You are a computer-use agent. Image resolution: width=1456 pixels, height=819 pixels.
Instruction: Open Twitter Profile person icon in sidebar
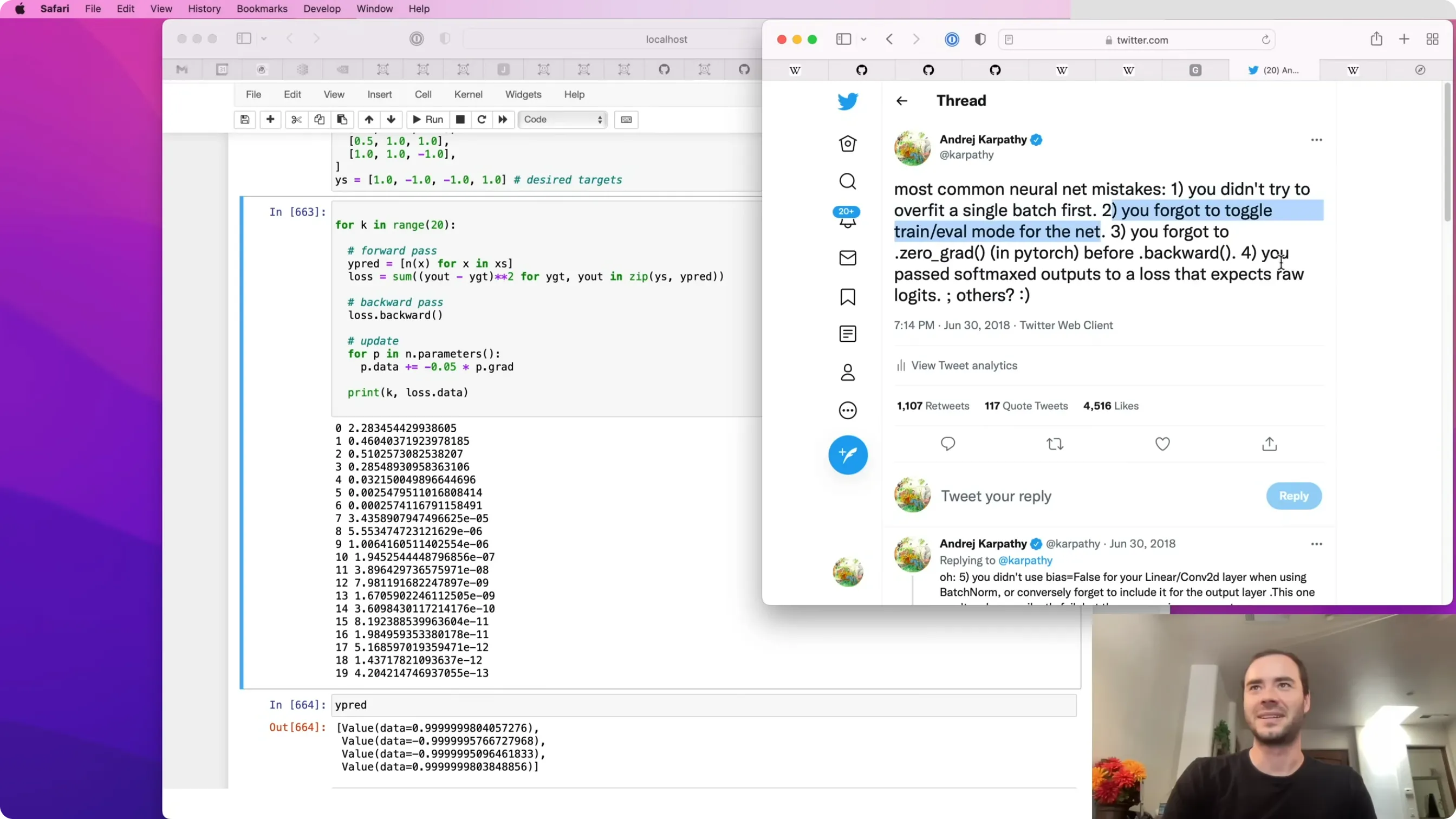point(847,372)
